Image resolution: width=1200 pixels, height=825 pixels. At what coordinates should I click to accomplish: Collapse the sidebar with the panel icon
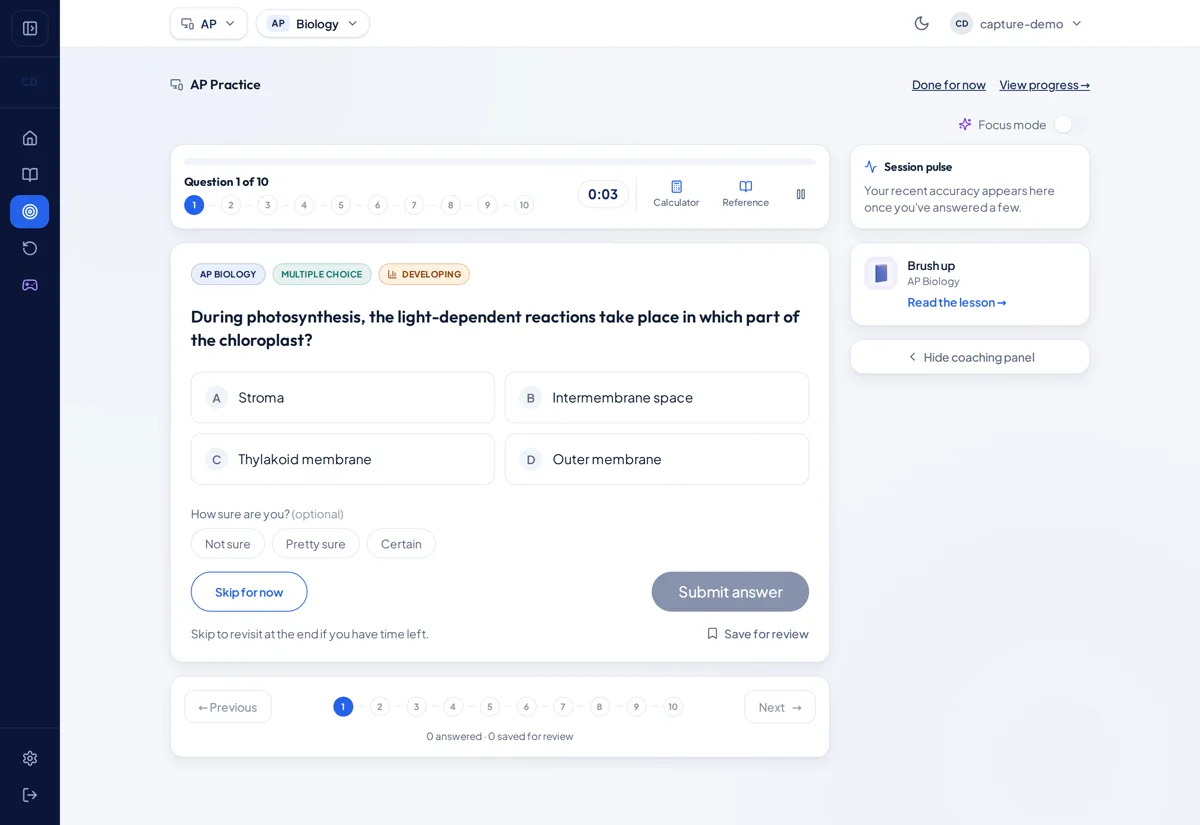point(30,28)
